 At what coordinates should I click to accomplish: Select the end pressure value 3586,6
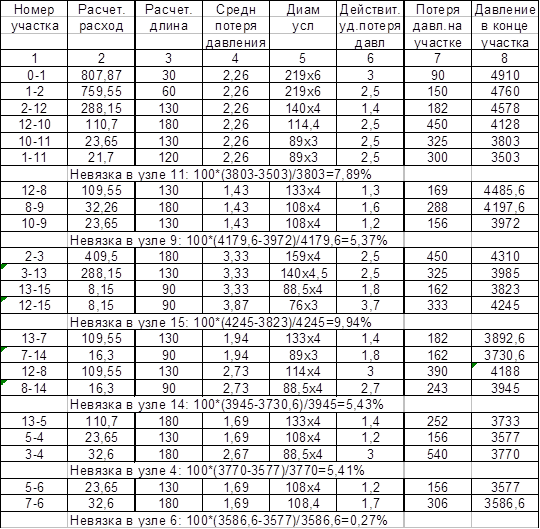(505, 504)
